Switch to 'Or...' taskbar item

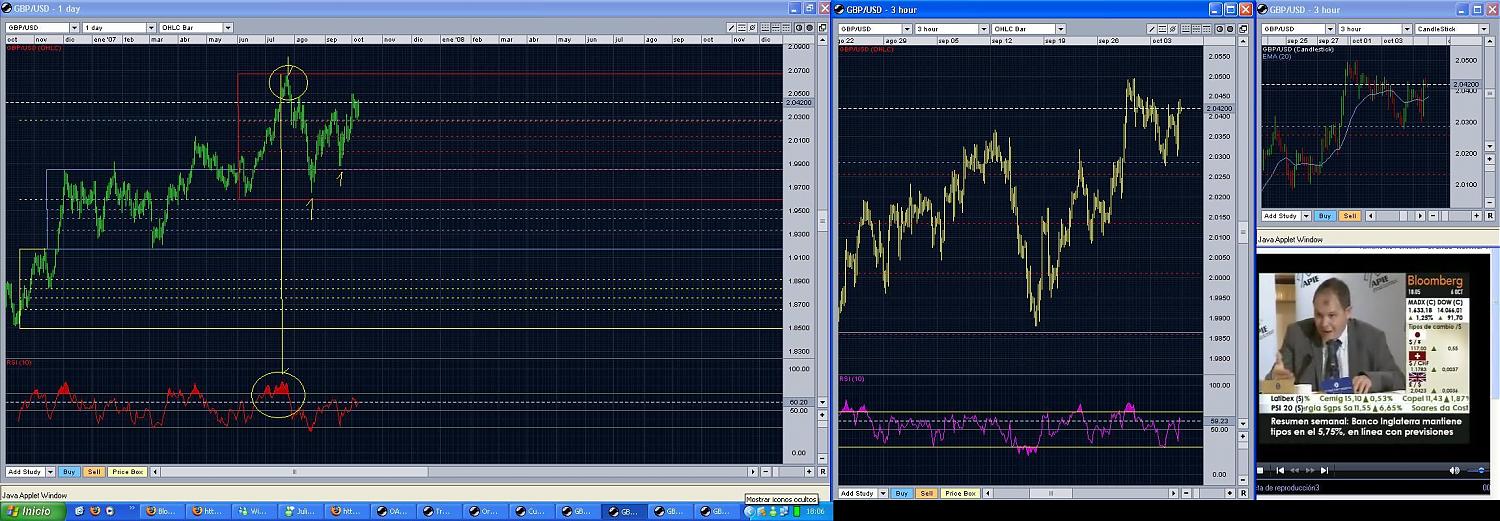(x=485, y=511)
